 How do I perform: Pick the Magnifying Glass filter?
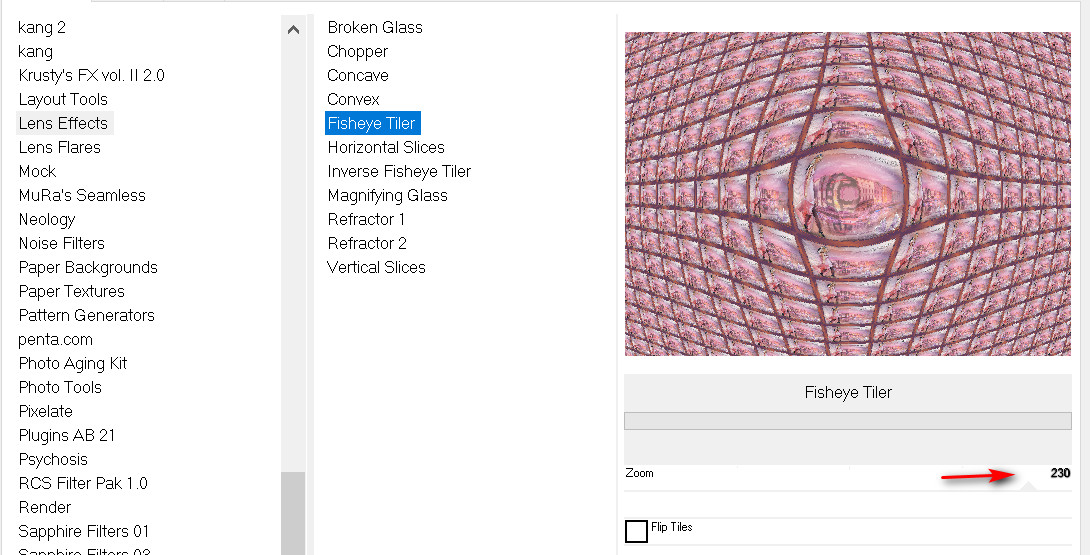point(387,195)
